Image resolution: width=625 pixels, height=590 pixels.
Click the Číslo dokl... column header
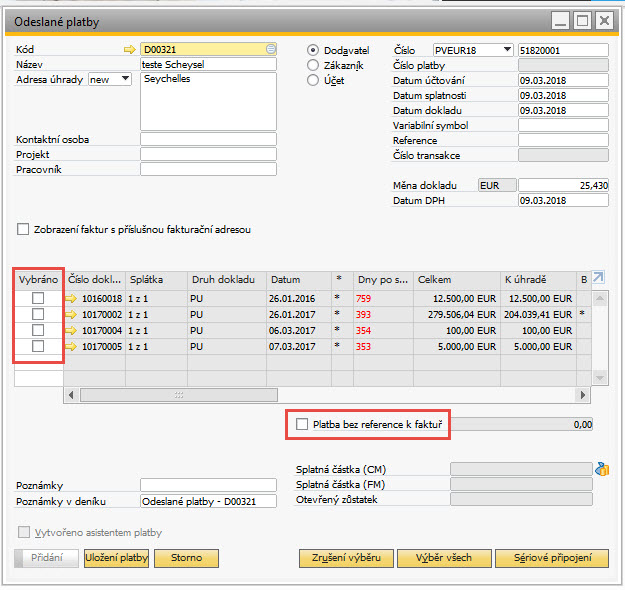(x=94, y=279)
